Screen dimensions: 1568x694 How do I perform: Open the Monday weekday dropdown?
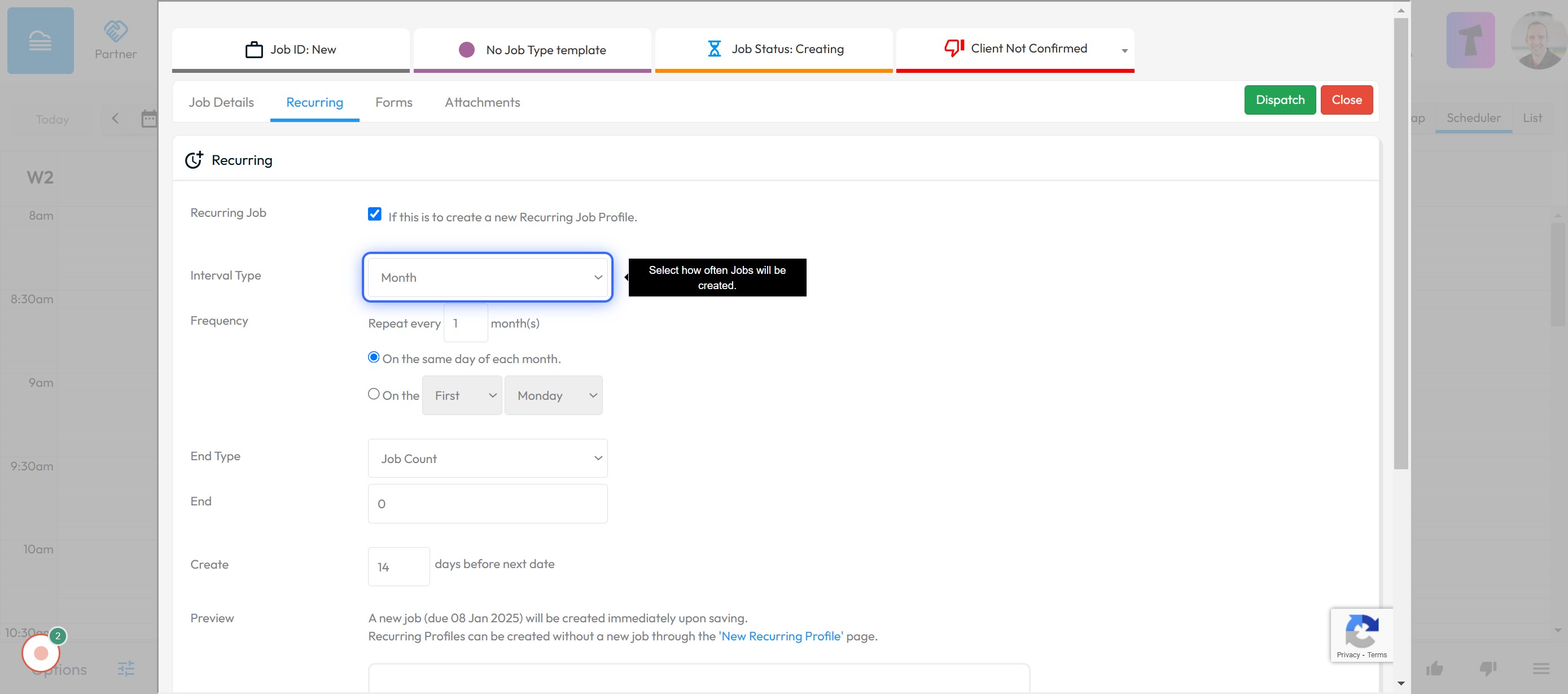coord(553,395)
